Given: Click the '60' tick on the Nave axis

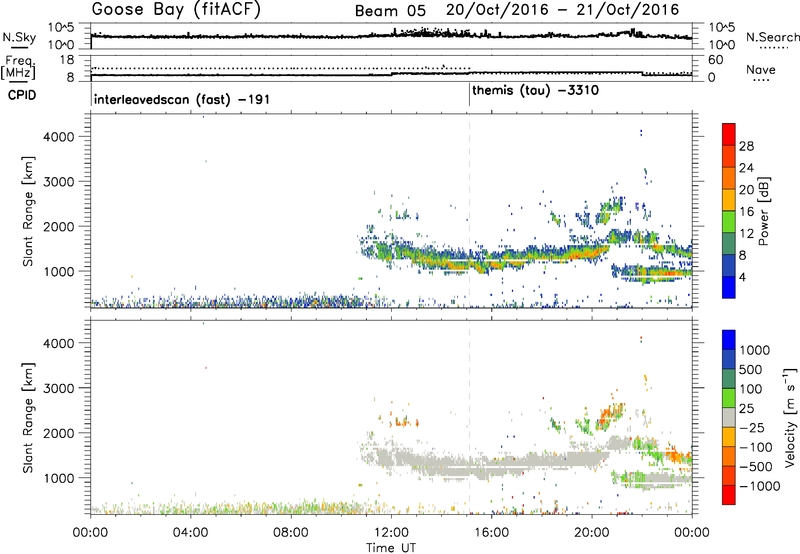Looking at the screenshot, I should [715, 60].
